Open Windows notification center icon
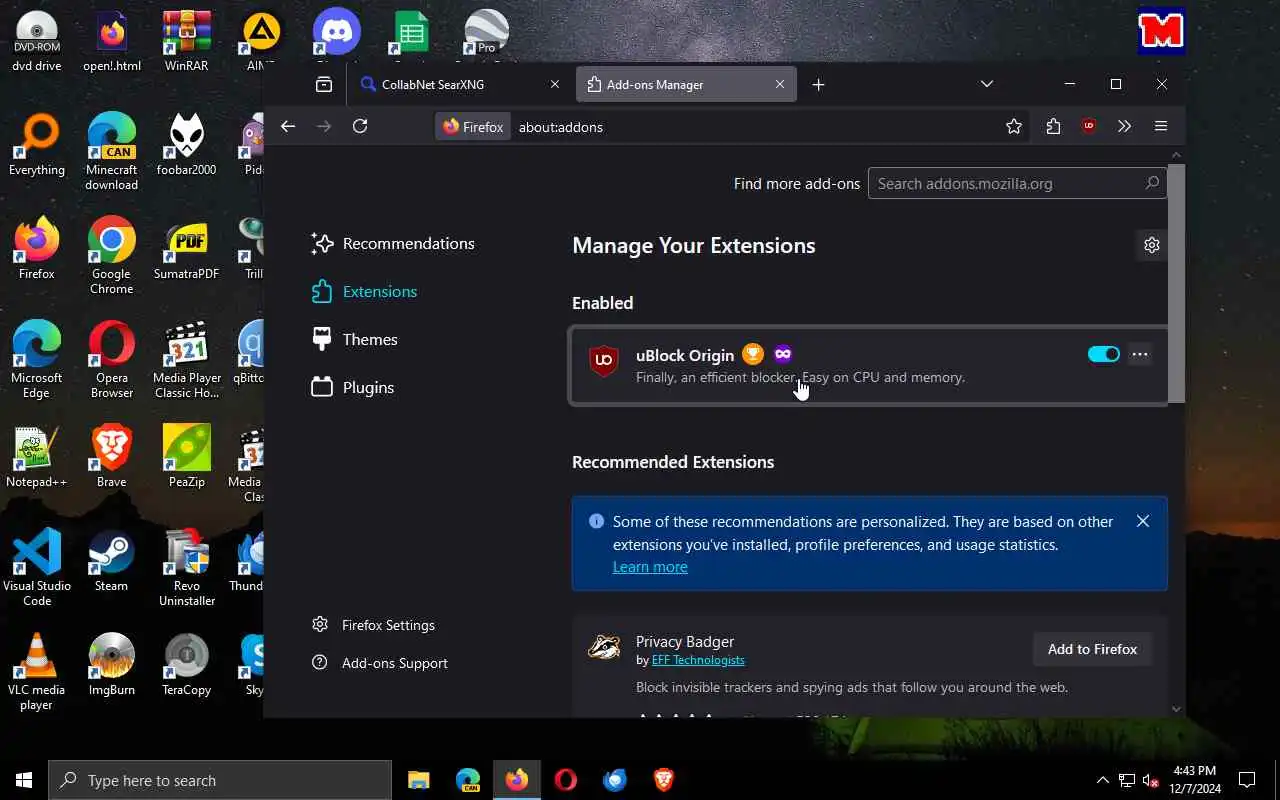The width and height of the screenshot is (1280, 800). tap(1247, 780)
